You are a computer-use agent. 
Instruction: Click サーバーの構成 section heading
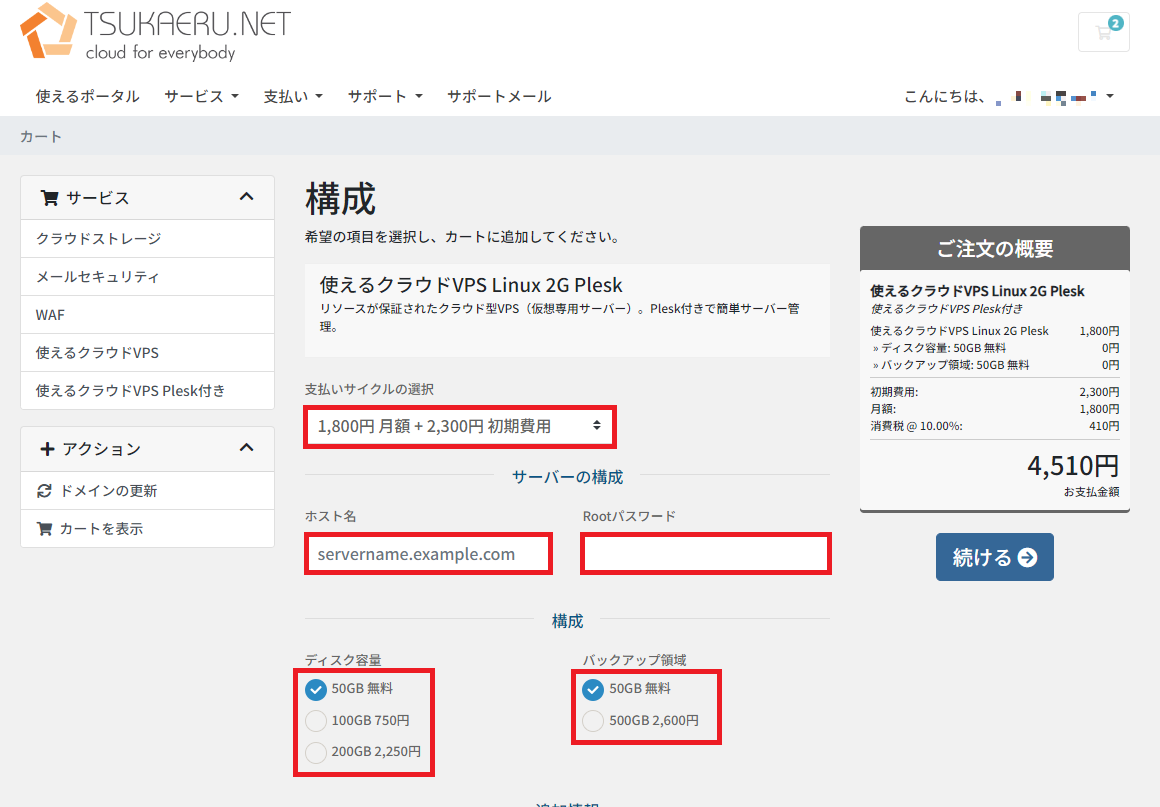567,477
